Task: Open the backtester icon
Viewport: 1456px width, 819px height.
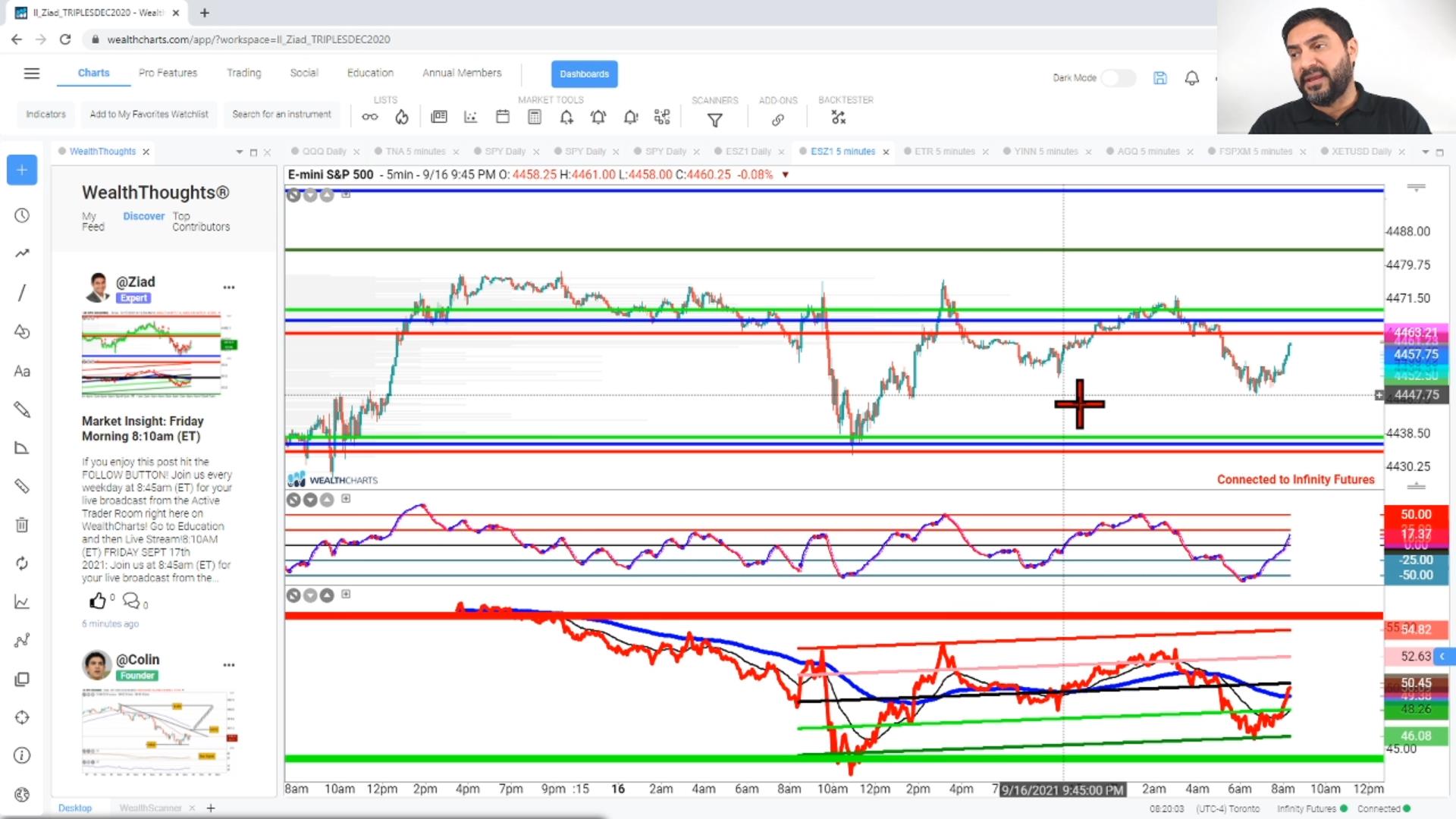Action: tap(838, 118)
